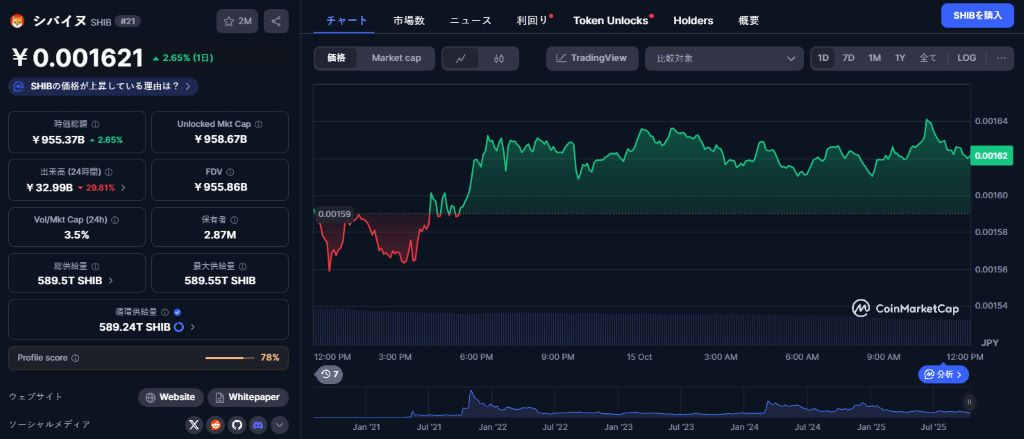Open the Holders tab
This screenshot has height=439, width=1024.
693,20
